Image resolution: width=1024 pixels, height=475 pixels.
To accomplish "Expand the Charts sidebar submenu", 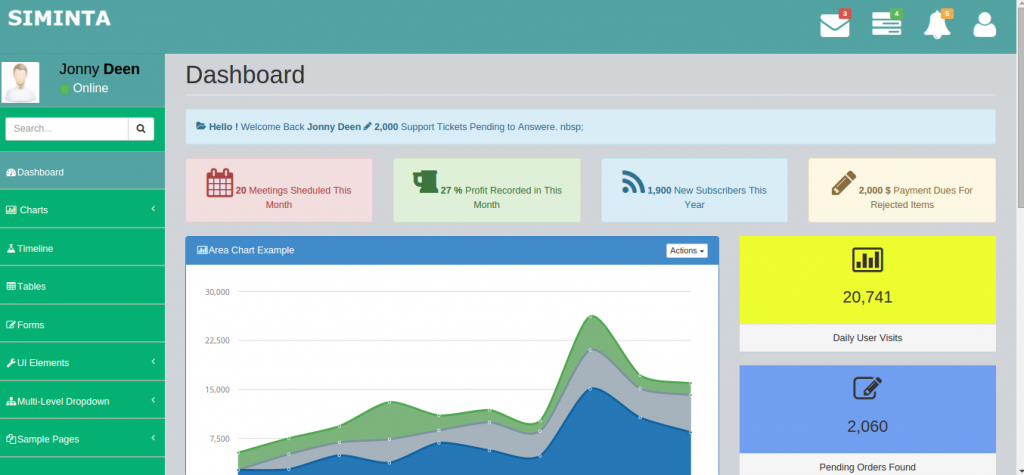I will 82,210.
